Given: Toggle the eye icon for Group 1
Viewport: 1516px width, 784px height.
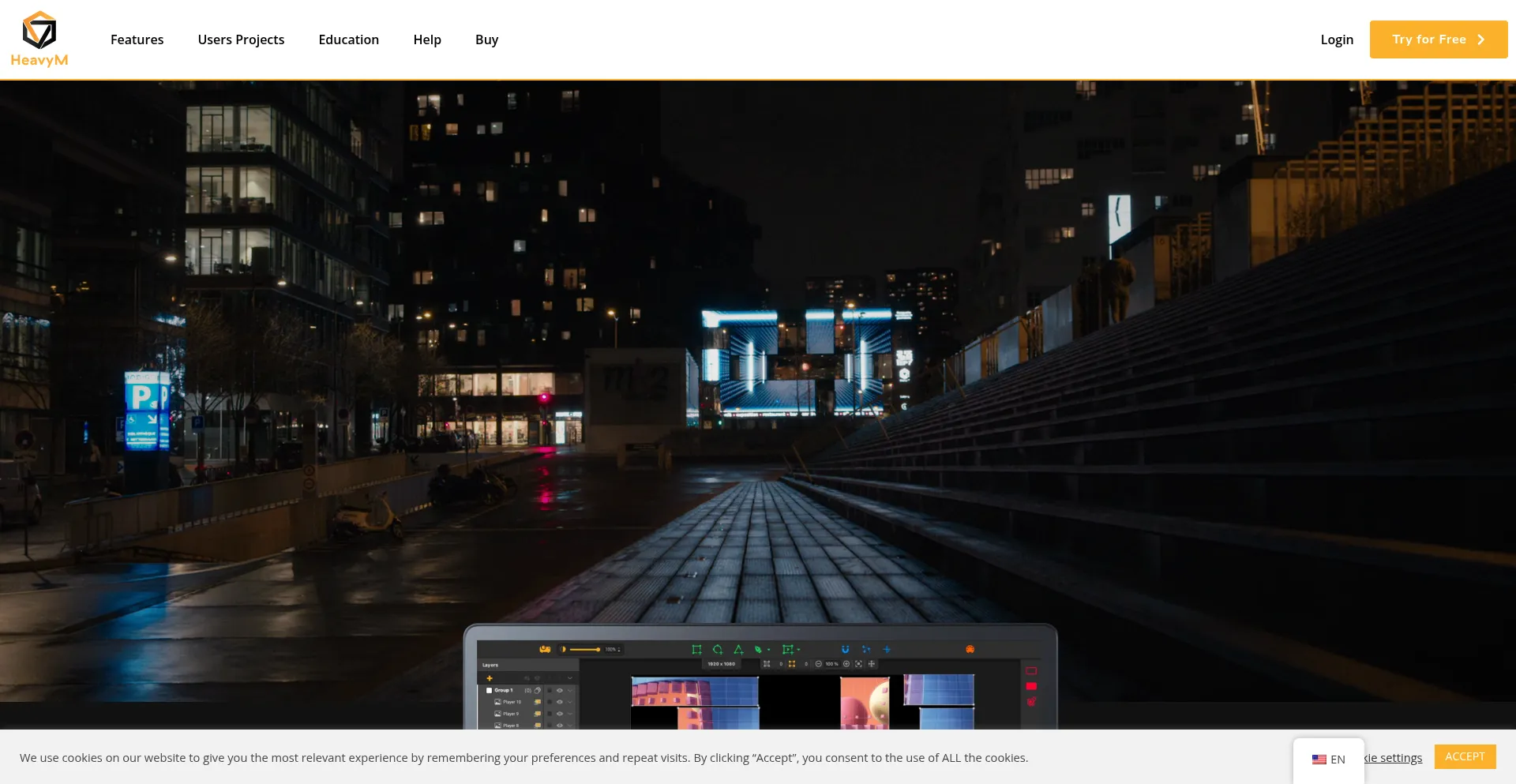Looking at the screenshot, I should 560,691.
